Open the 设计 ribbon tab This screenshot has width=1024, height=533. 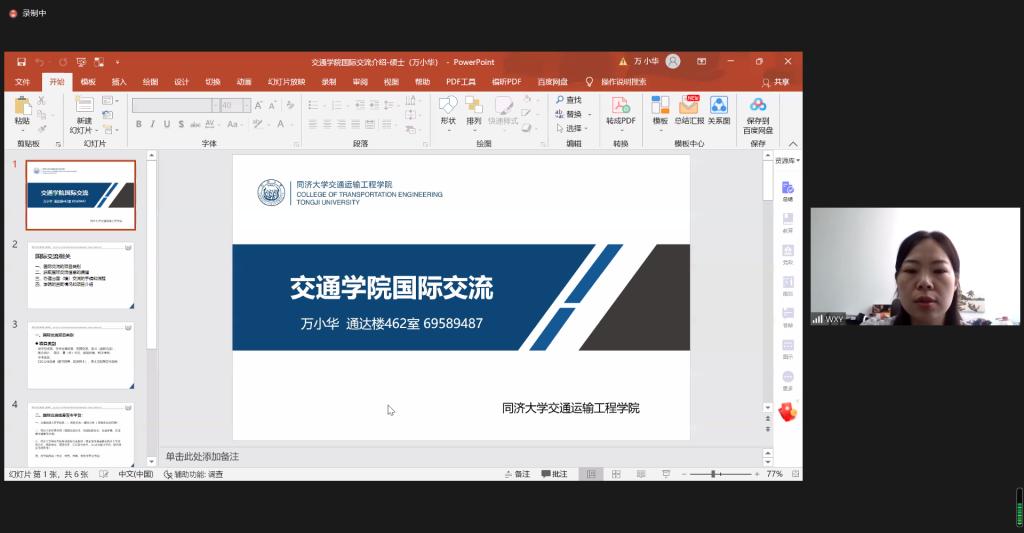point(181,82)
